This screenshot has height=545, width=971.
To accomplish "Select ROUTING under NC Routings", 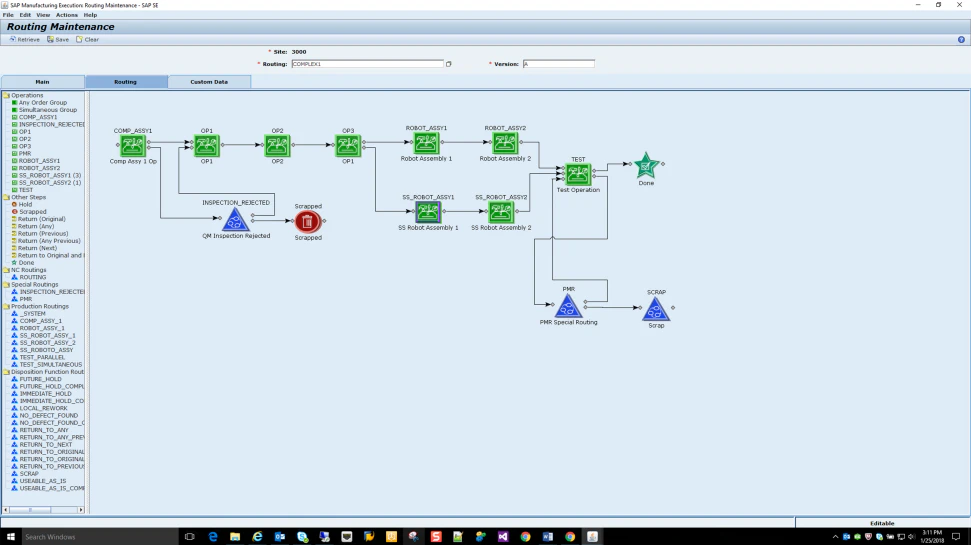I will [33, 277].
